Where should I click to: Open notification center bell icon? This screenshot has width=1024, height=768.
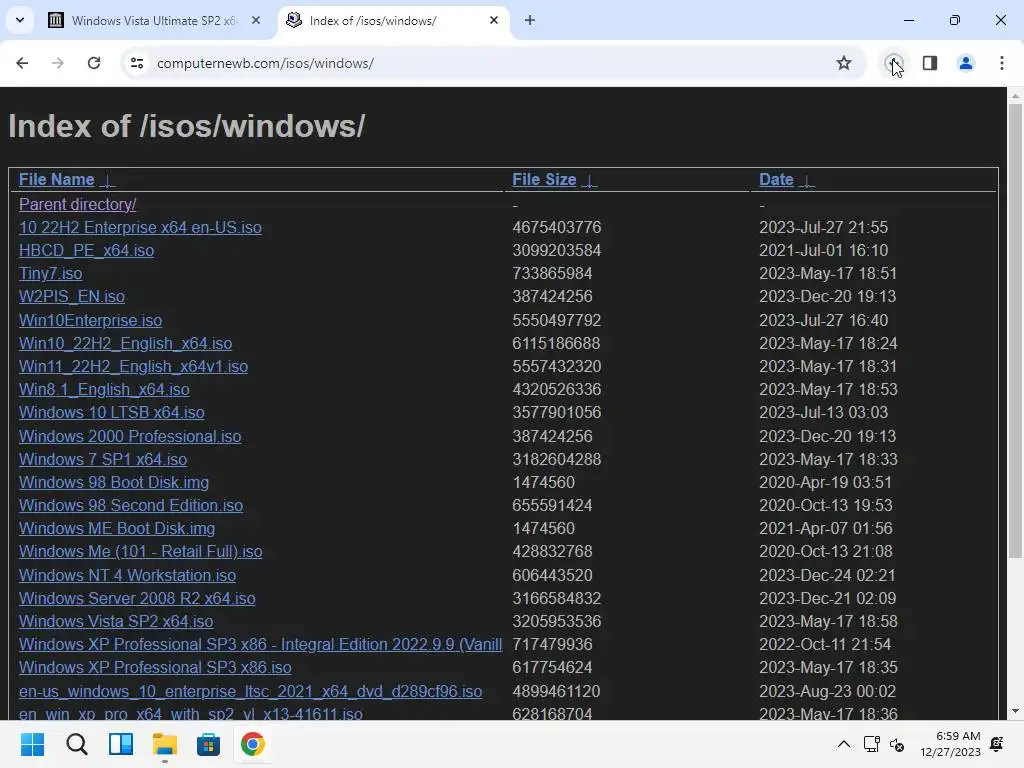click(997, 744)
